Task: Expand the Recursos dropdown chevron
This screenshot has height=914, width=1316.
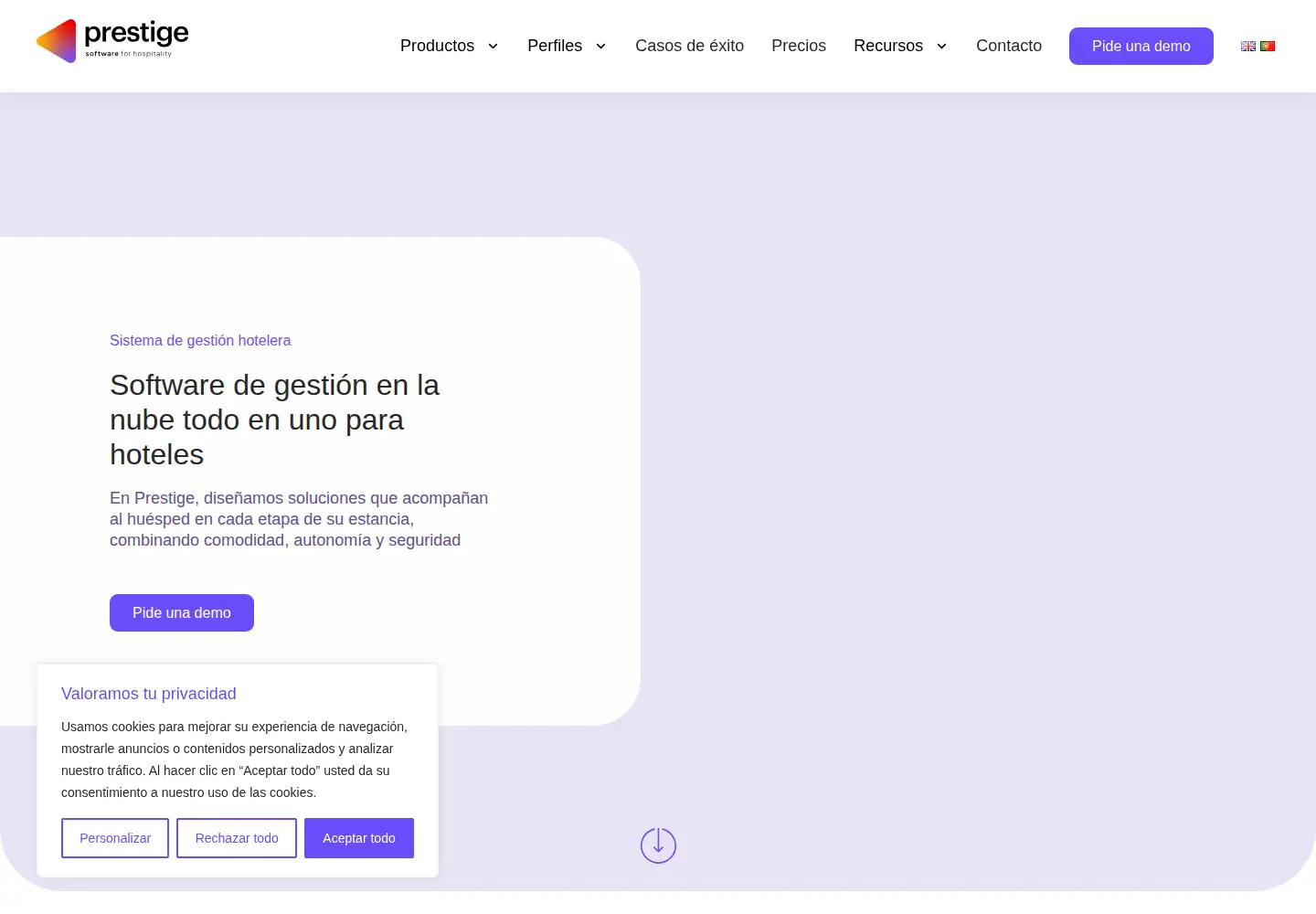Action: (x=941, y=46)
